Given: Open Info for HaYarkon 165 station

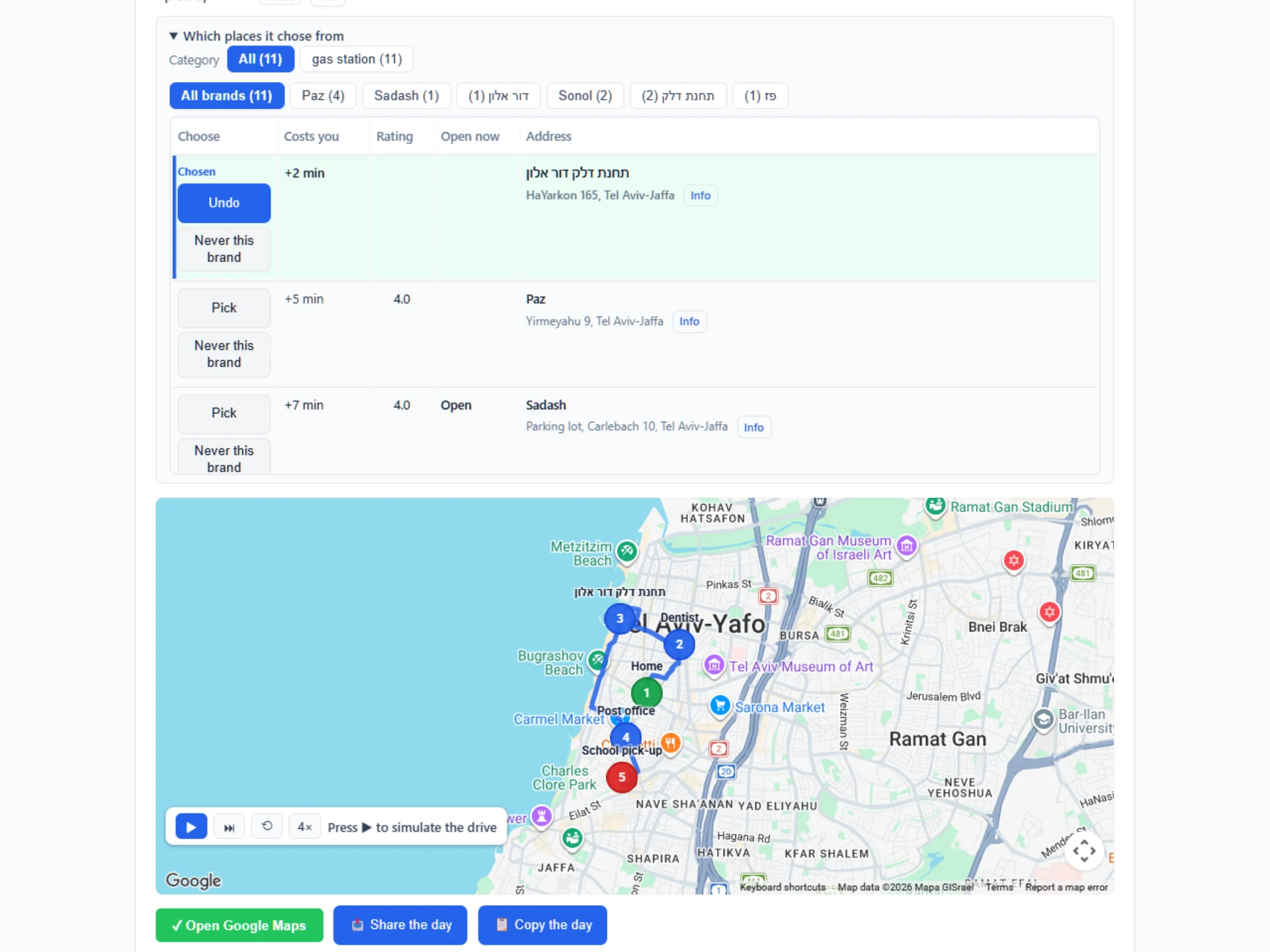Looking at the screenshot, I should (x=700, y=196).
